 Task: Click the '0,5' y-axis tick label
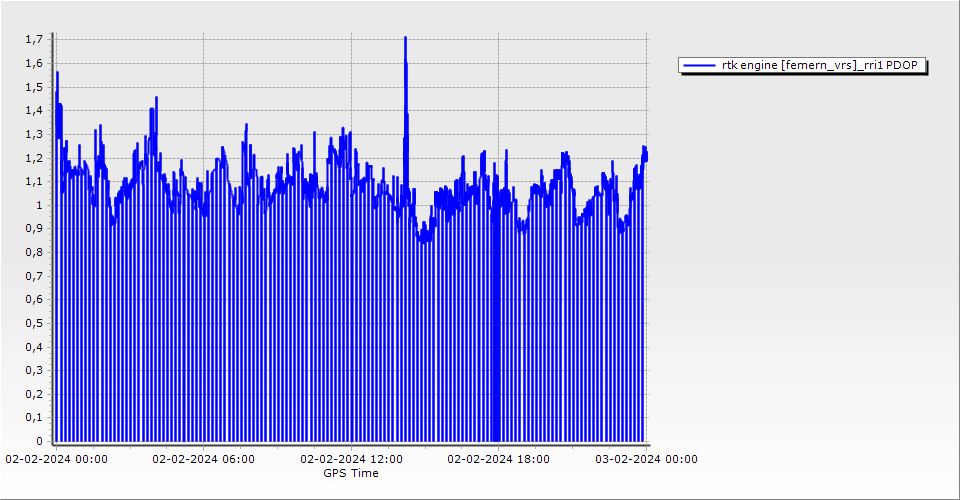tap(36, 323)
